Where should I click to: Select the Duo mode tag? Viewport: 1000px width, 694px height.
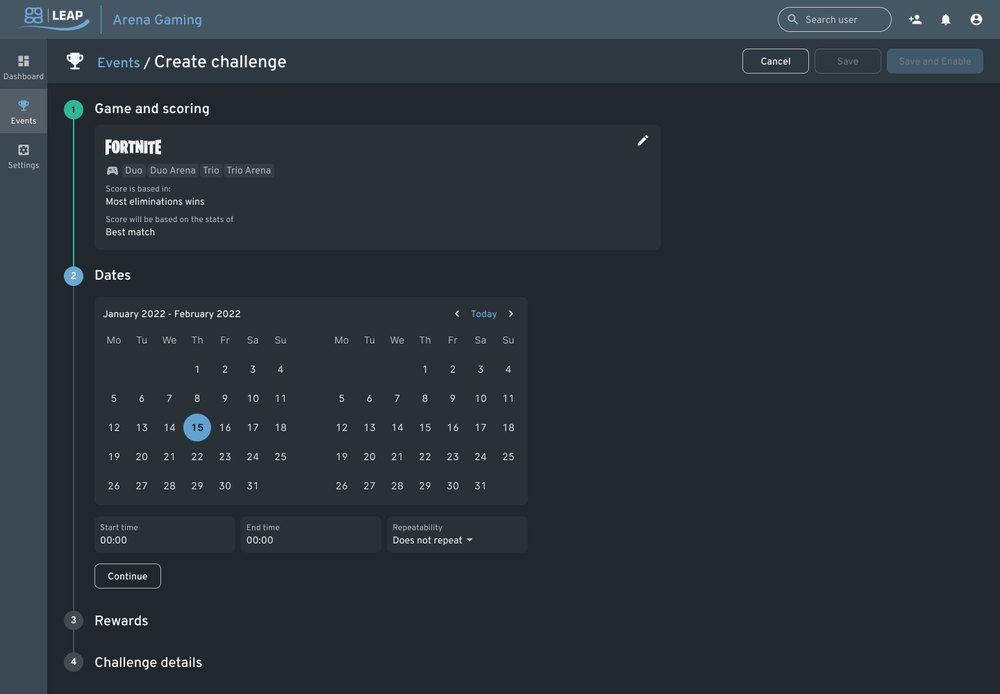134,170
